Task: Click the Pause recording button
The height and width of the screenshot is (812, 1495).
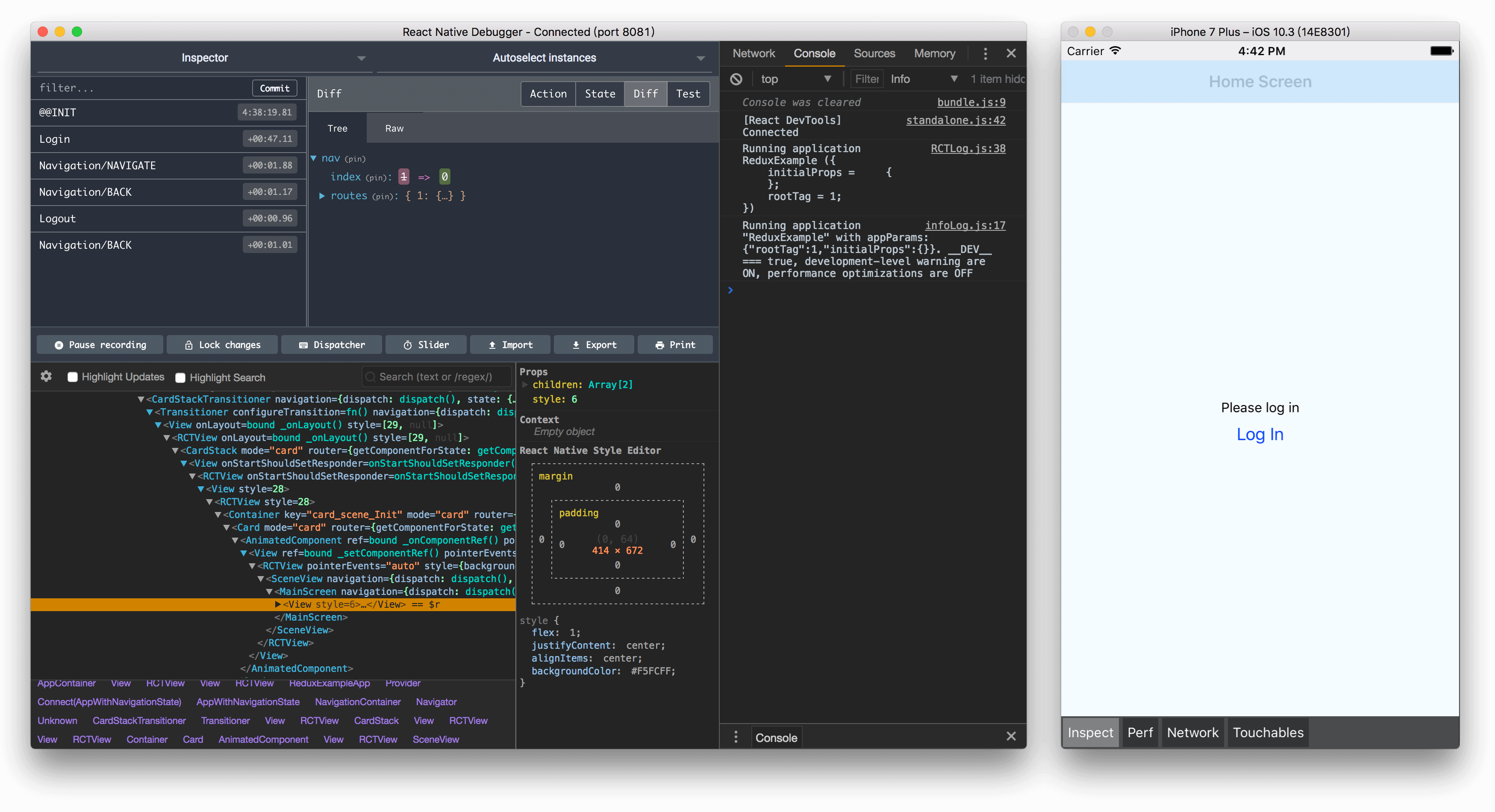Action: 99,345
